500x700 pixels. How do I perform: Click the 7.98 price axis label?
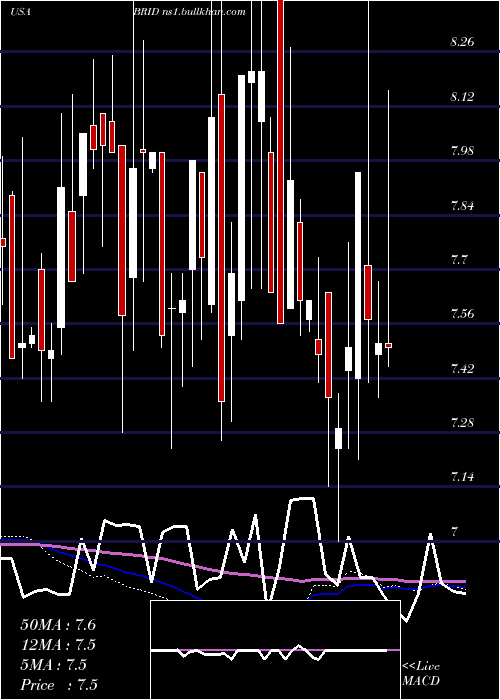(x=462, y=151)
